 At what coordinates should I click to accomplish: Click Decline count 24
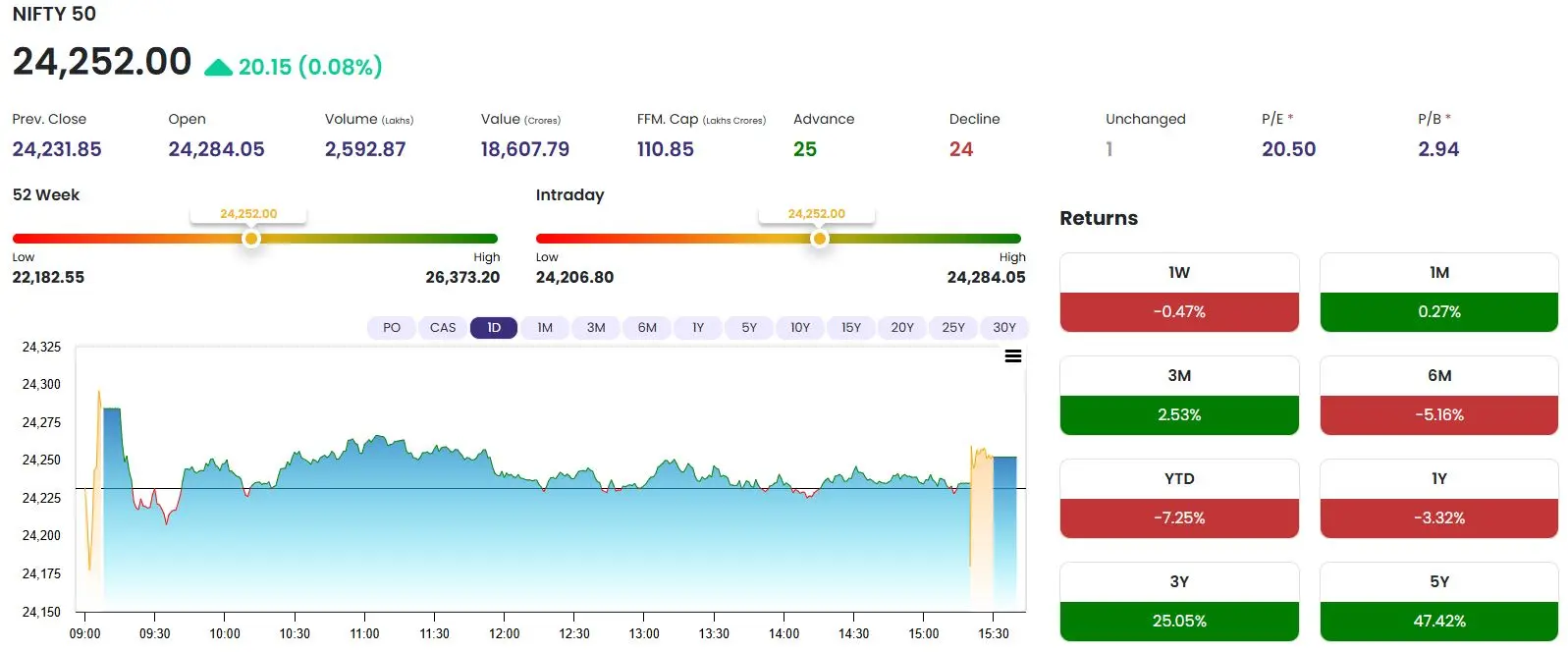point(961,149)
